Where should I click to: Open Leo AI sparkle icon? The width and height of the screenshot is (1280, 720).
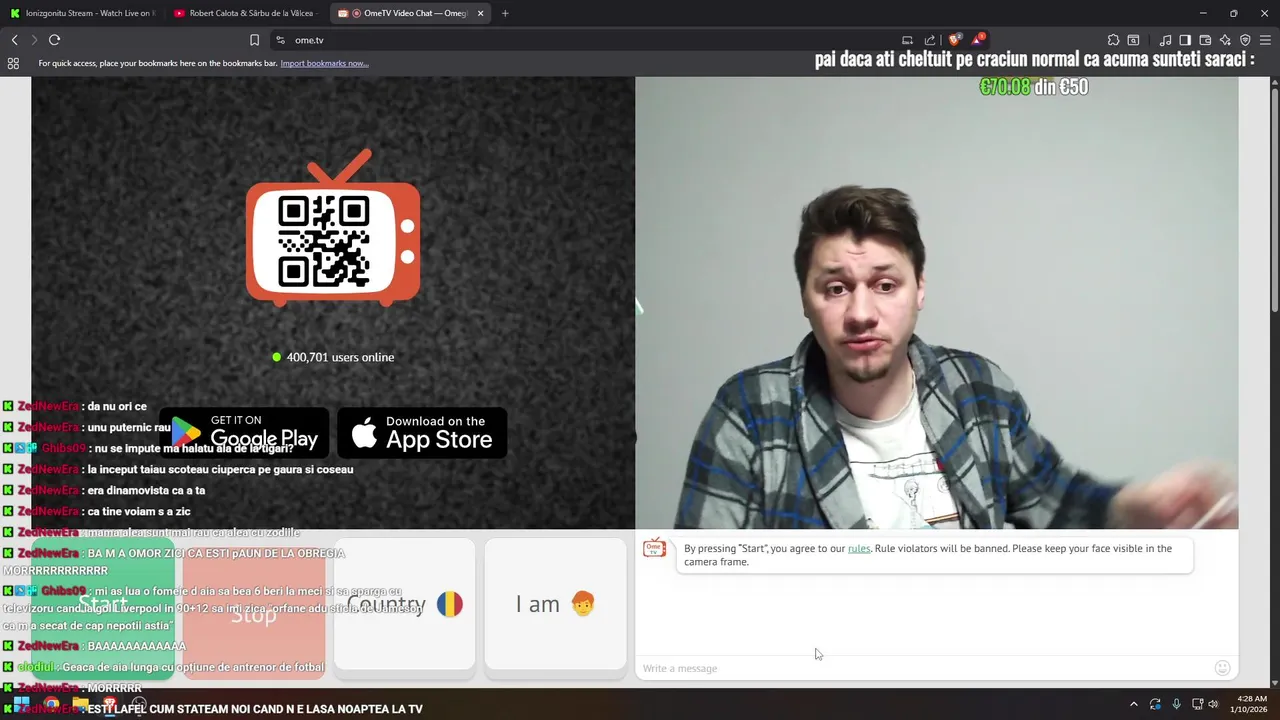(1225, 40)
